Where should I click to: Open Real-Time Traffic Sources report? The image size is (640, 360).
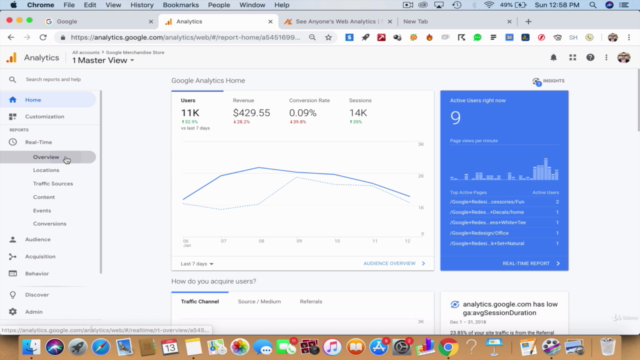click(53, 184)
